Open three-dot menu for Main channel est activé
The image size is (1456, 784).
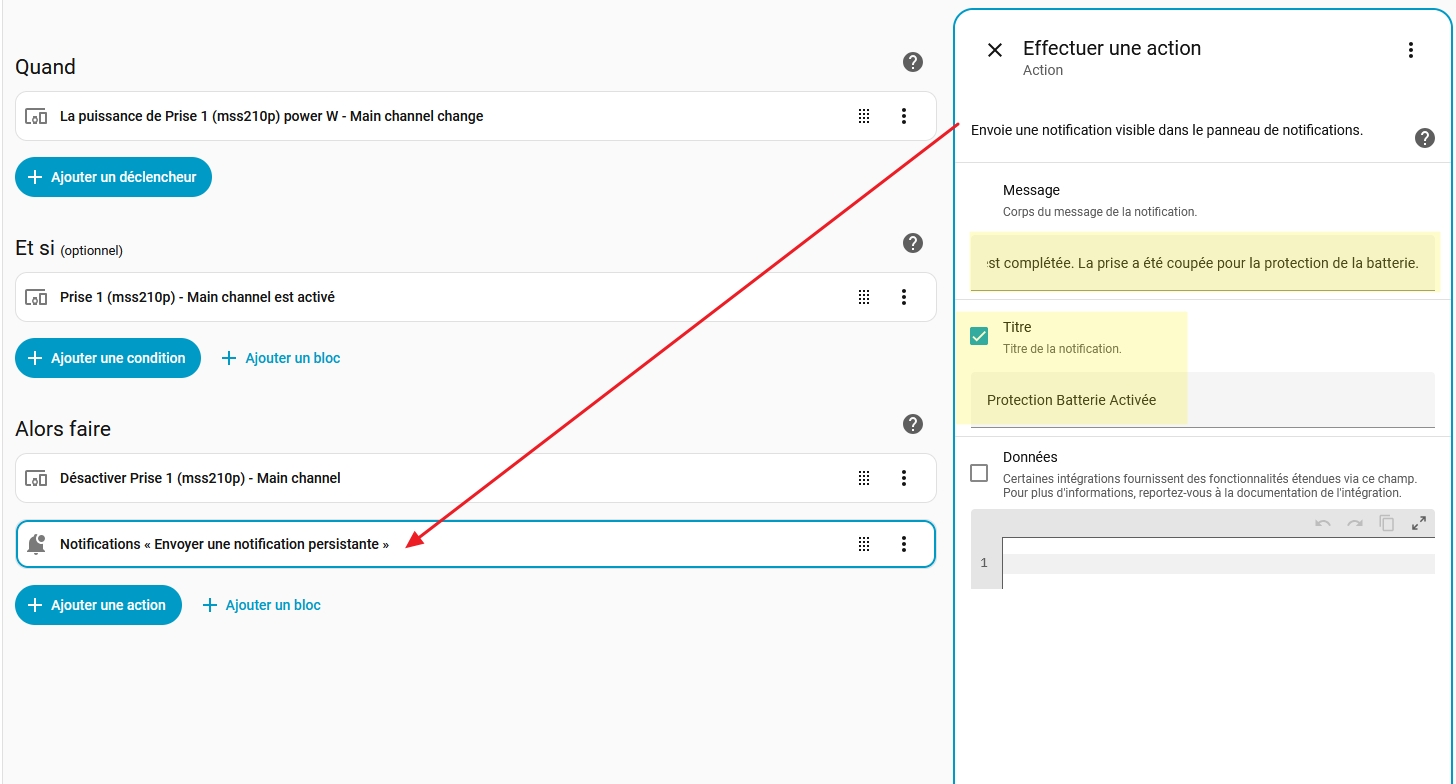click(x=903, y=297)
